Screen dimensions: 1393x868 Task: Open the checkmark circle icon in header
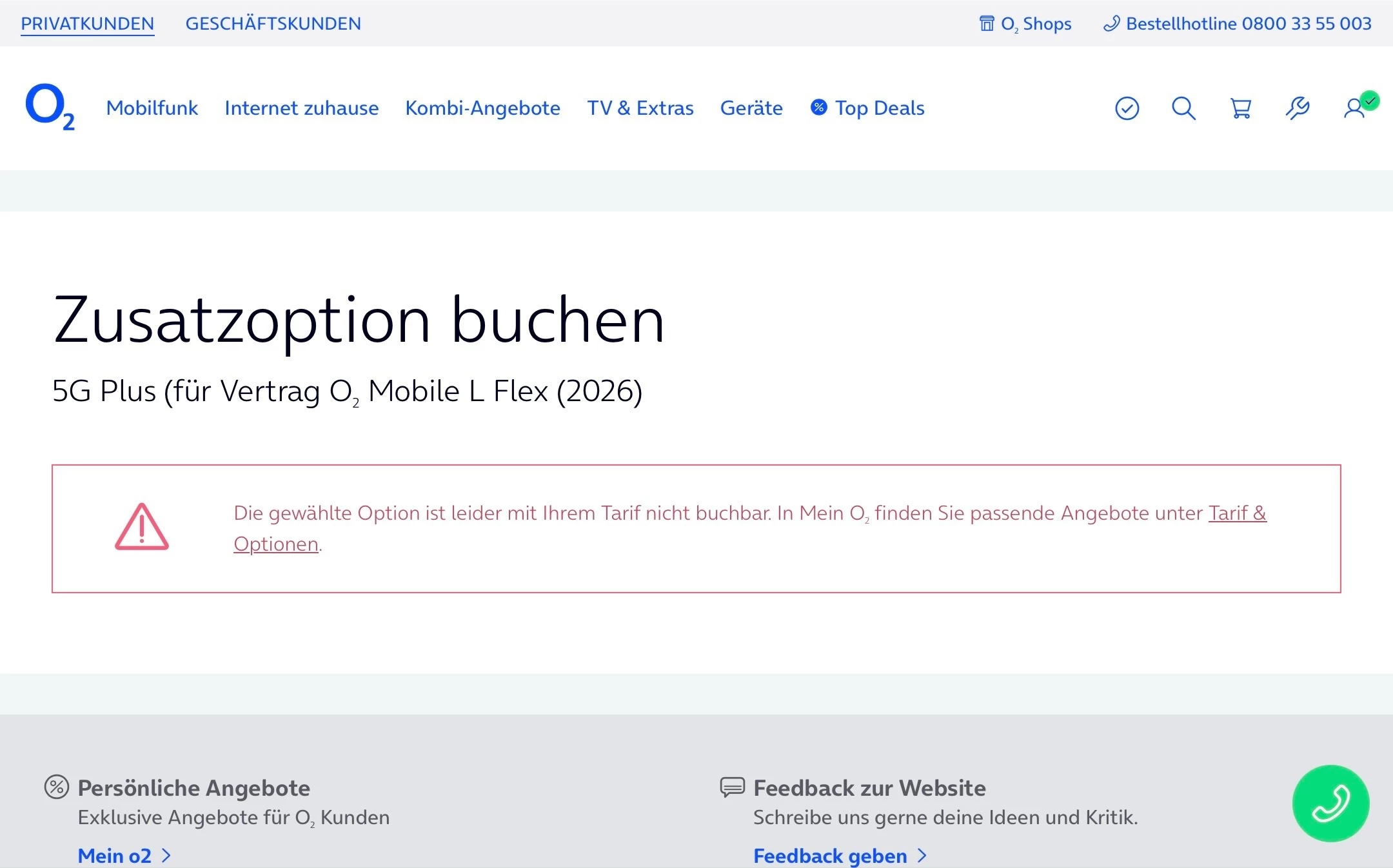point(1127,108)
